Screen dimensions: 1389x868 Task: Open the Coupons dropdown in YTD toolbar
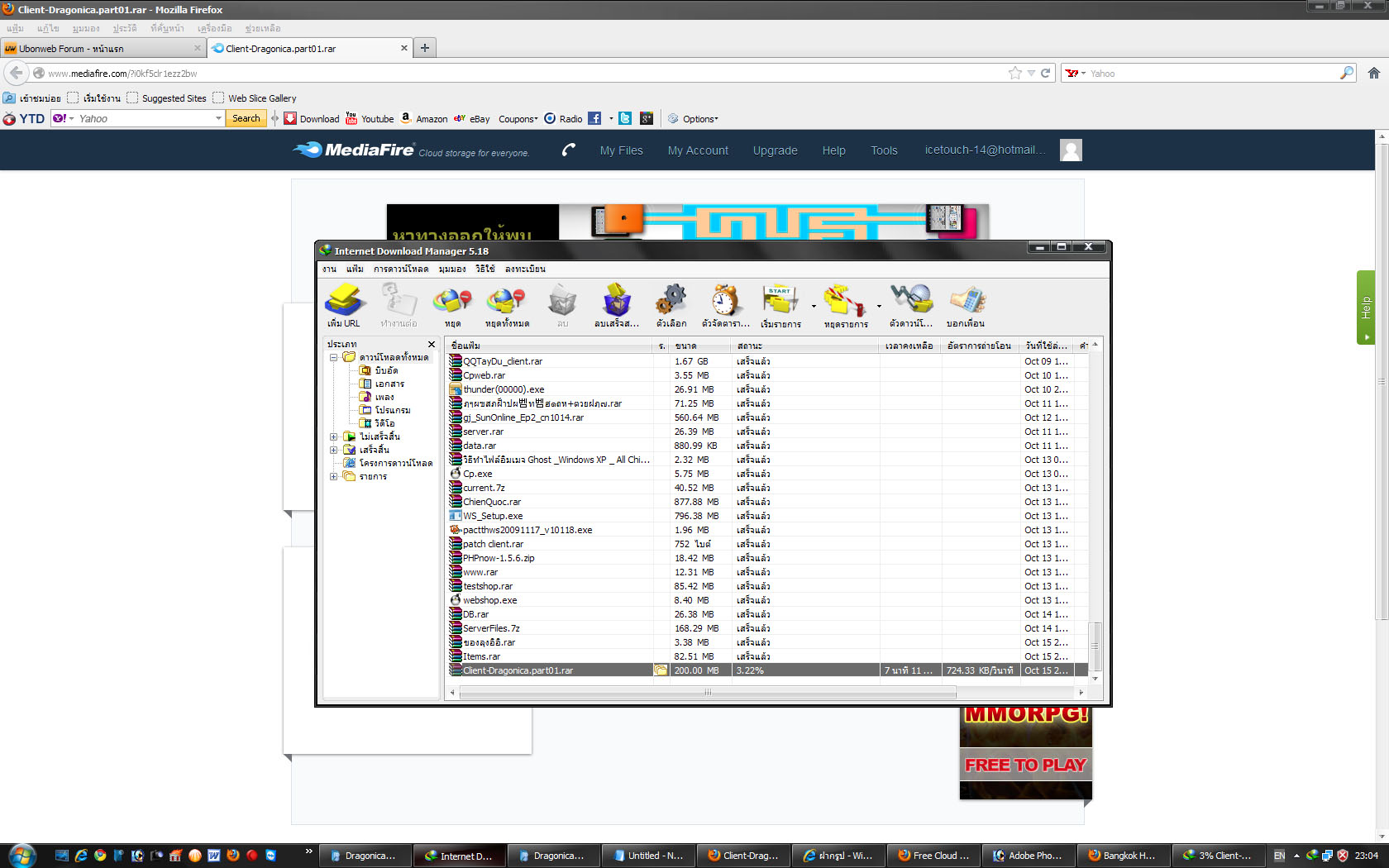(x=518, y=119)
